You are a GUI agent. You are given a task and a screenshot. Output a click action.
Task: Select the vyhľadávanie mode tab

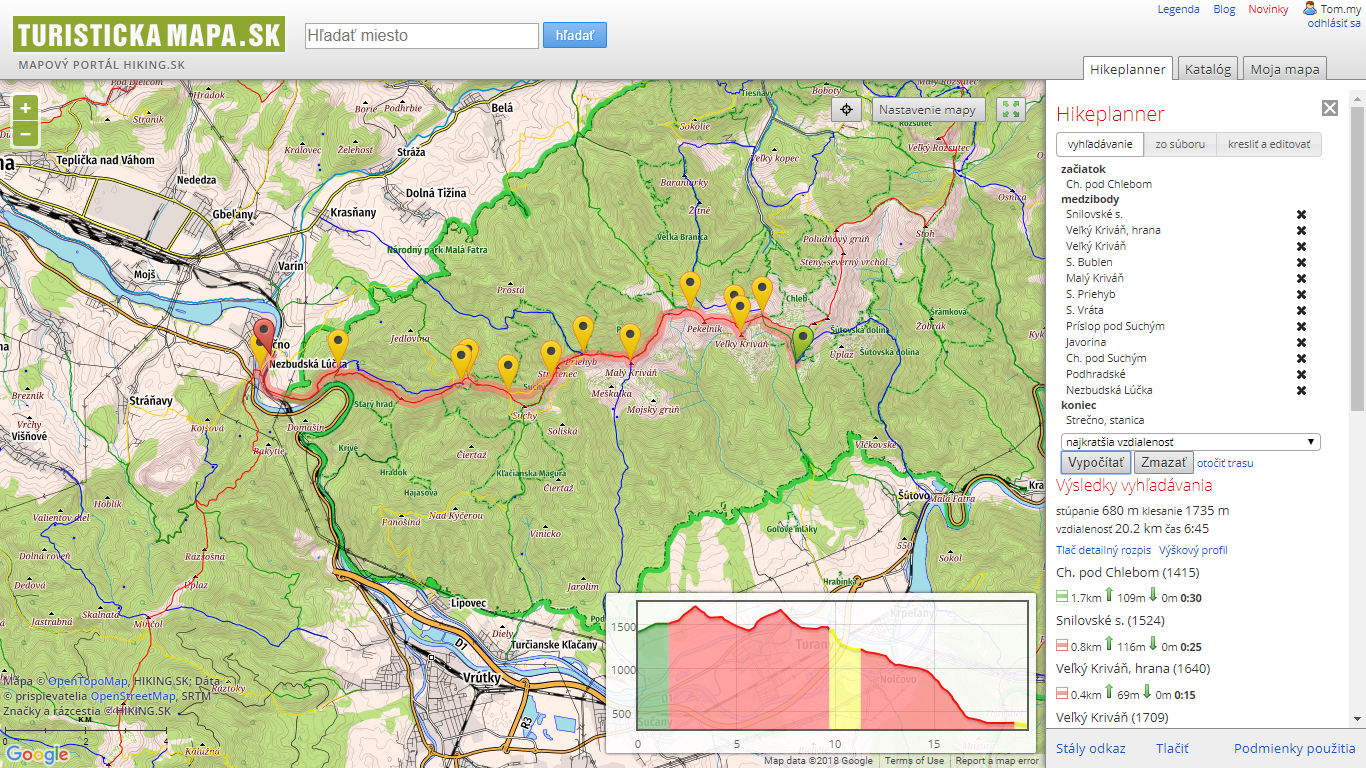pos(1100,144)
